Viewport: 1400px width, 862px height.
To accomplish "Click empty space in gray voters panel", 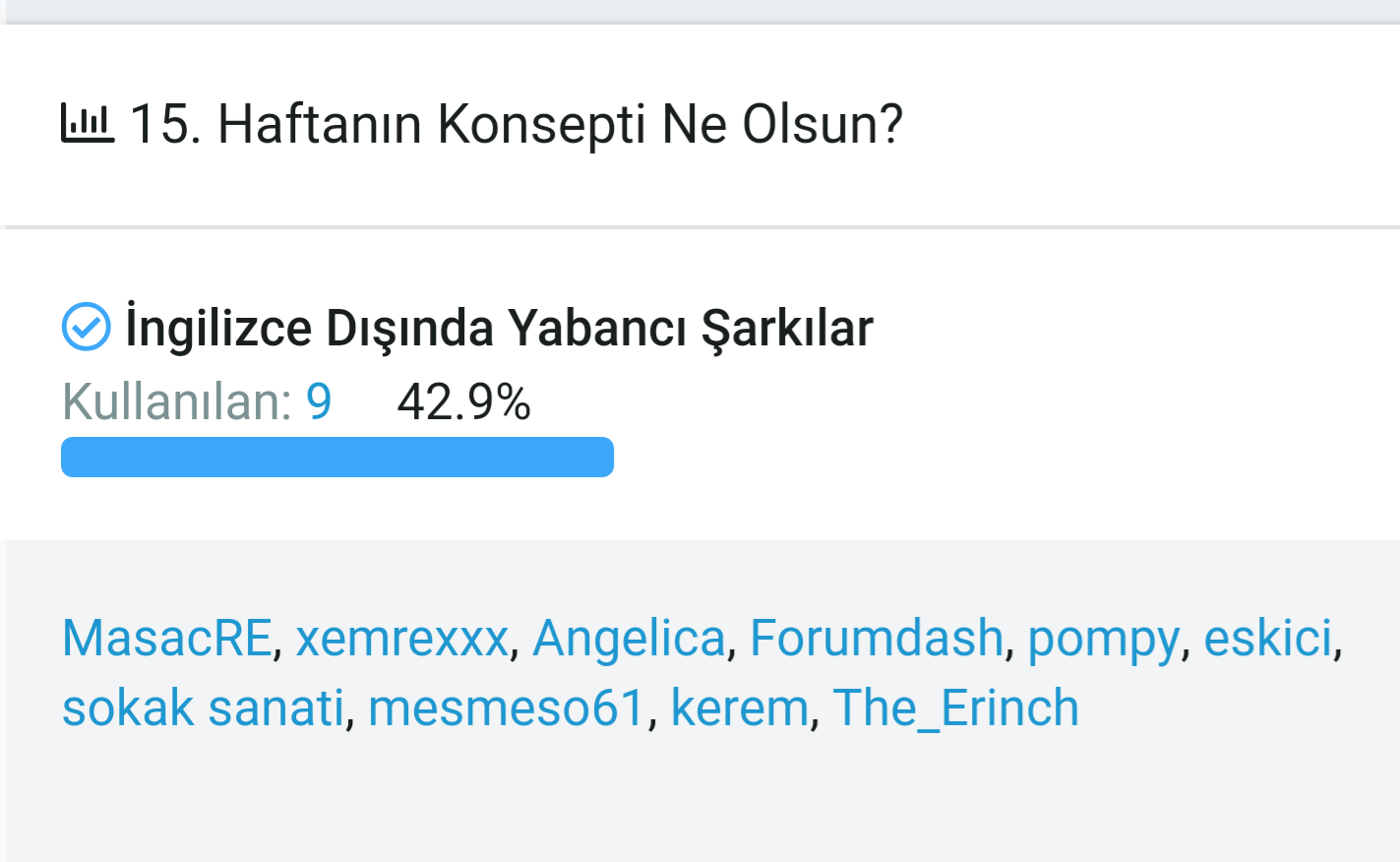I will tap(689, 797).
